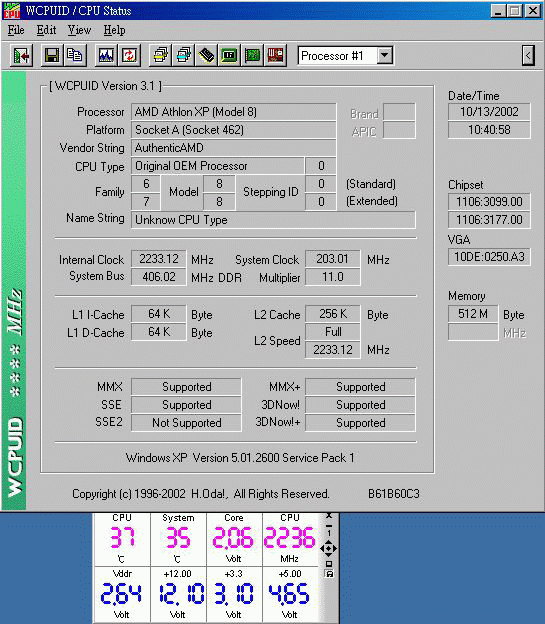Click the +3.3 voltage reading 3.10
This screenshot has height=624, width=545.
click(234, 593)
